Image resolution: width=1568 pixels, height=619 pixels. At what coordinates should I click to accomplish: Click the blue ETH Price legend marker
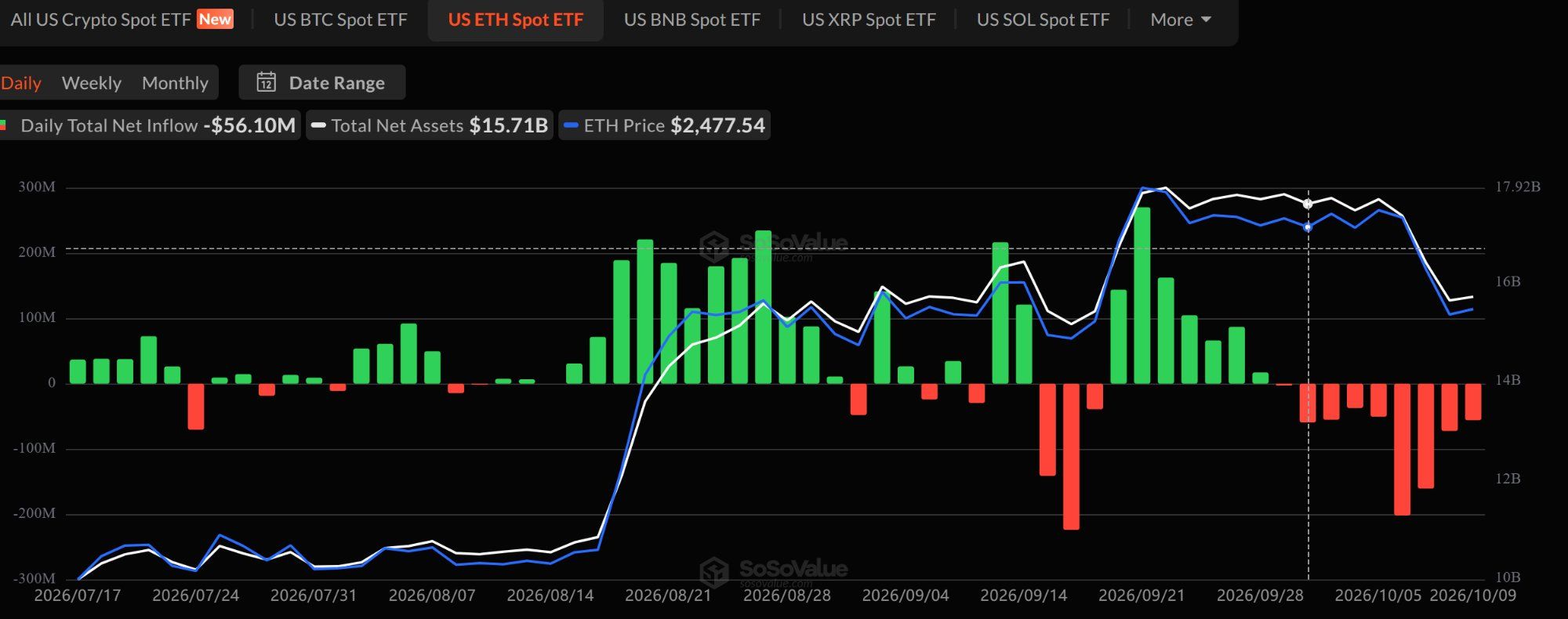point(571,125)
